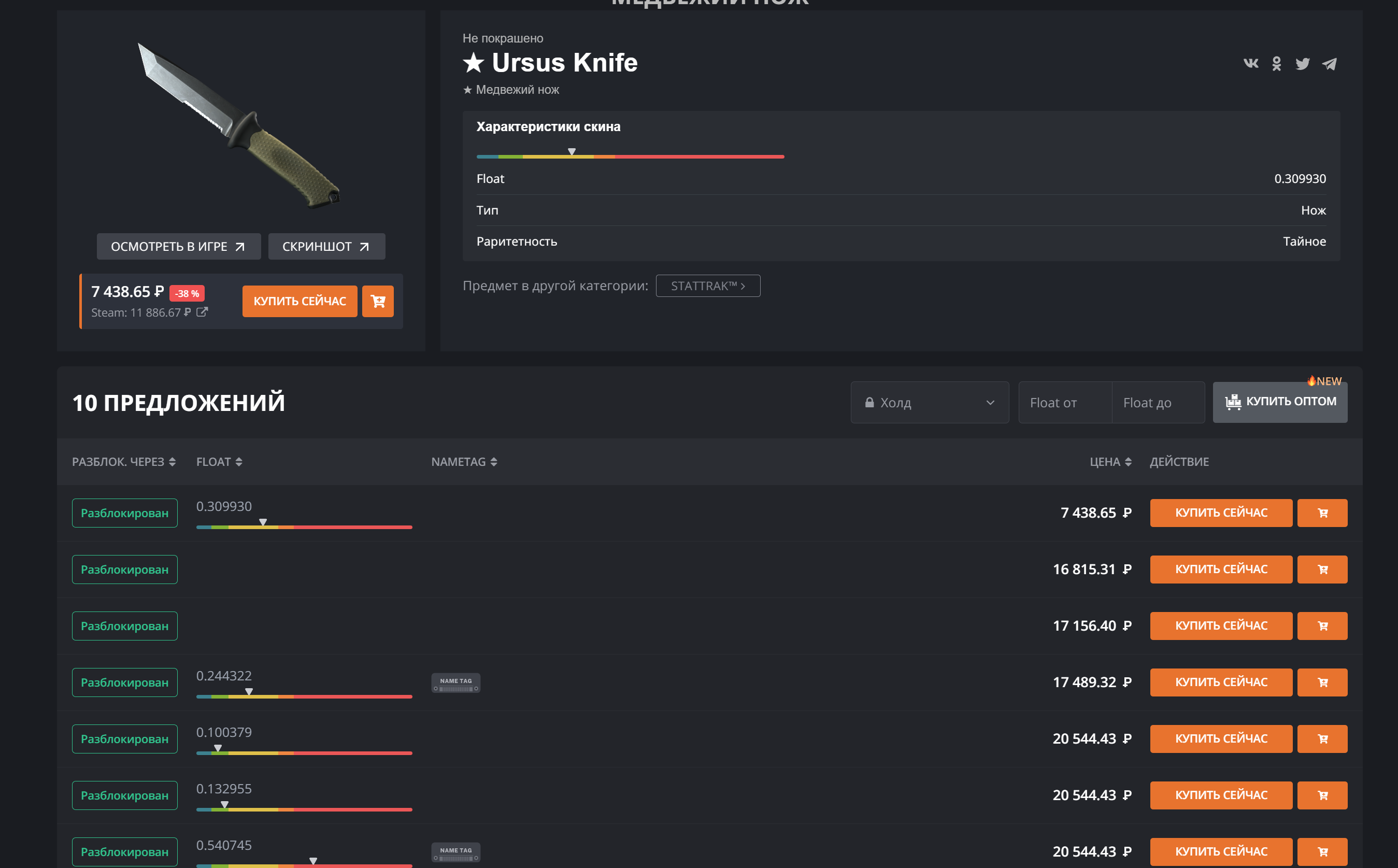Screen dimensions: 1398x868
Task: Sort offers by Цена column
Action: point(1110,462)
